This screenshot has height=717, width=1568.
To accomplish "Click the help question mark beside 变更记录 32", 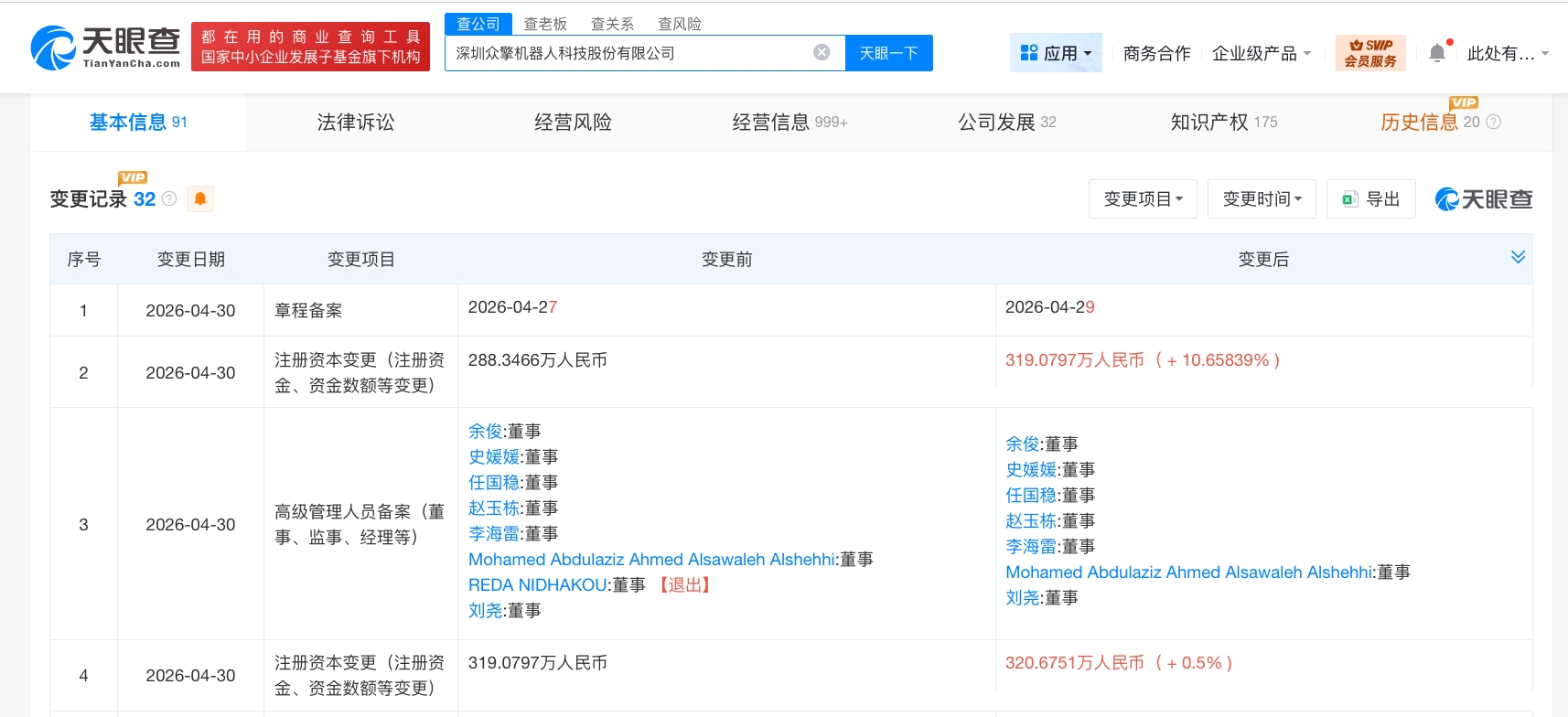I will coord(169,198).
